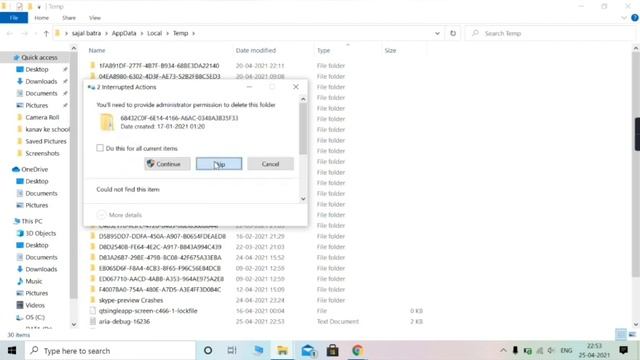Select Camera Roll in sidebar
Viewport: 640px width, 360px height.
point(42,117)
